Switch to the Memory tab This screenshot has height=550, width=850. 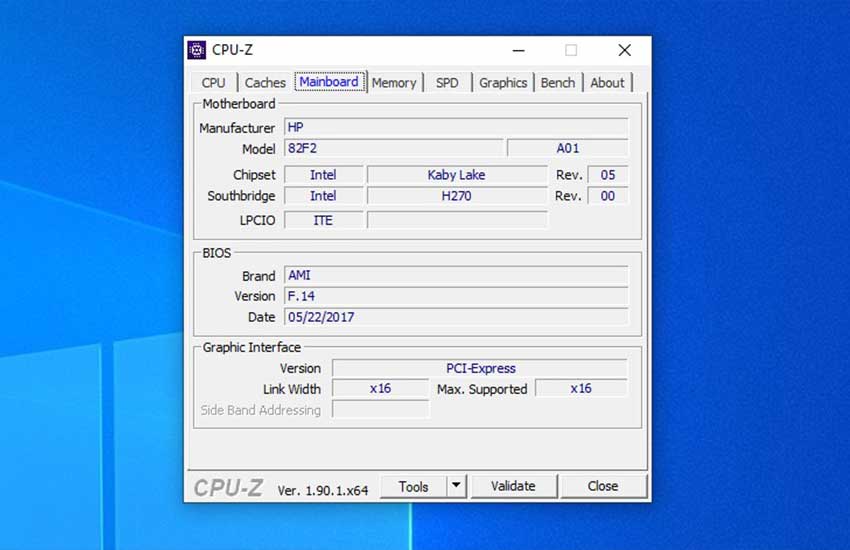coord(394,83)
